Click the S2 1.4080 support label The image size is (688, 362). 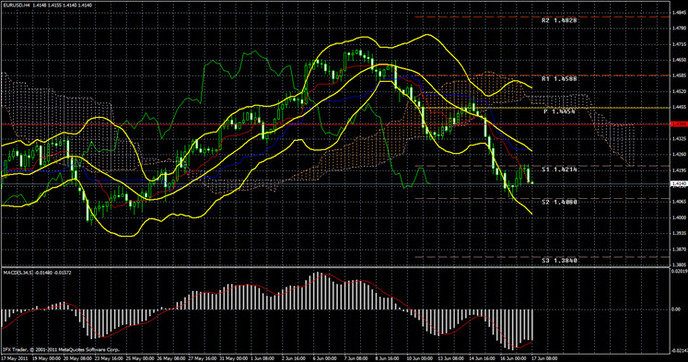pos(559,202)
